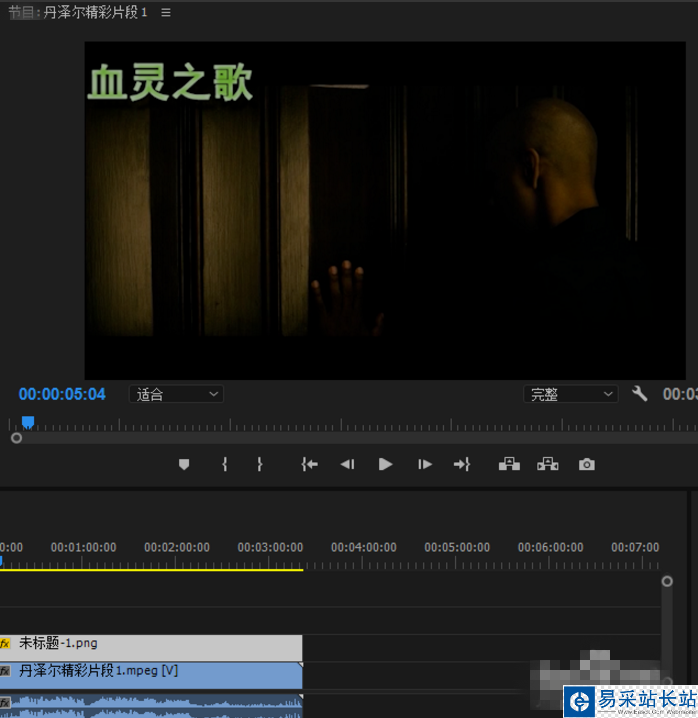Viewport: 698px width, 718px height.
Task: Click timeline ruler at 00:02:00:00
Action: pos(177,547)
